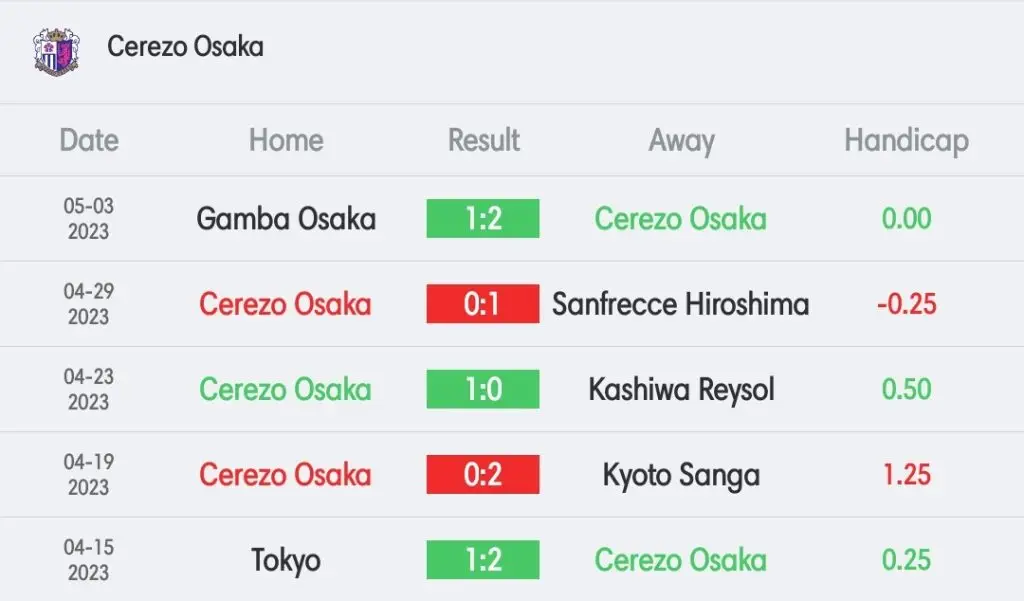Image resolution: width=1024 pixels, height=601 pixels.
Task: Open Gamba Osaka home team link
Action: click(x=286, y=219)
